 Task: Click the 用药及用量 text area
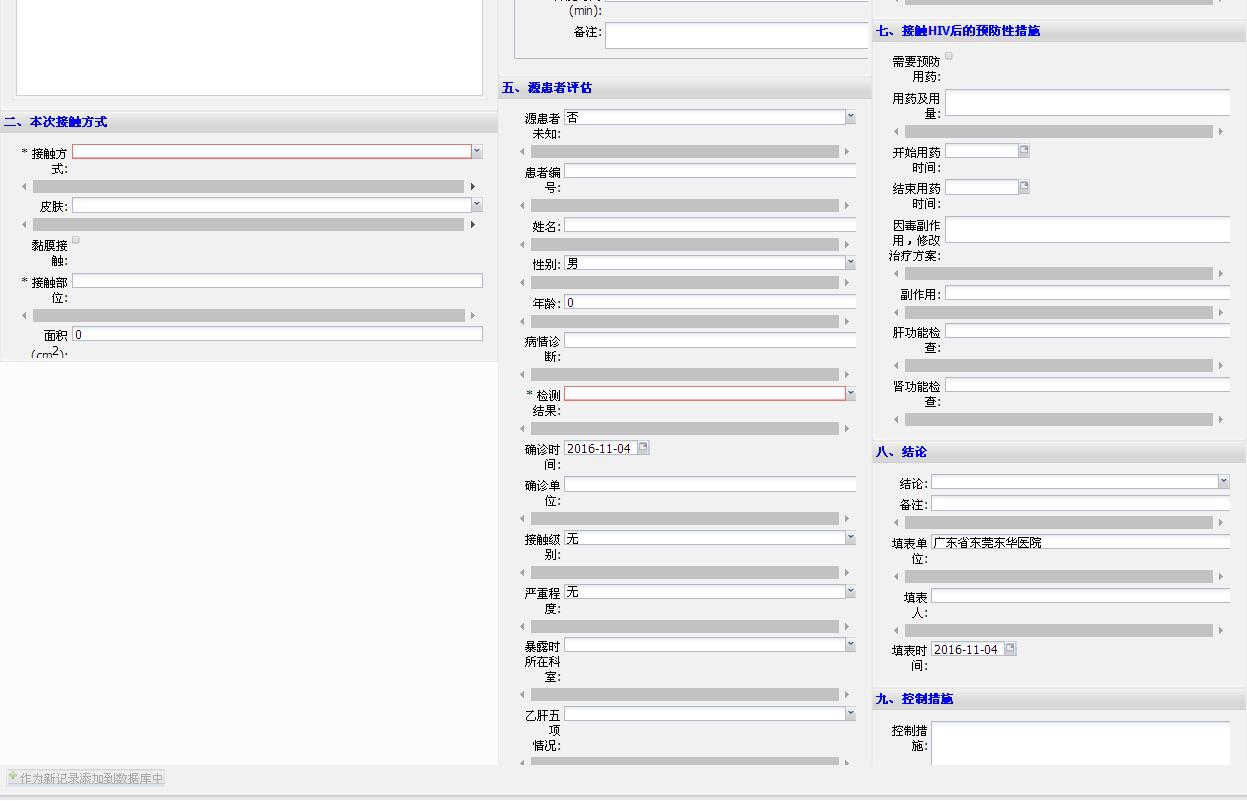(x=1087, y=103)
